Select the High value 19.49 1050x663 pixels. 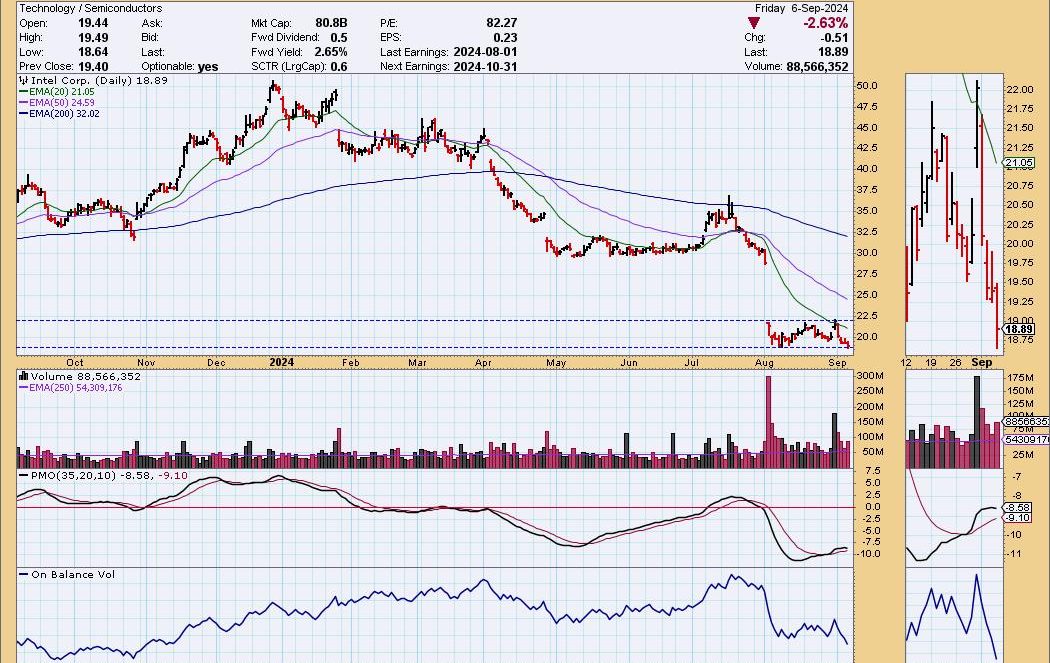pos(93,38)
